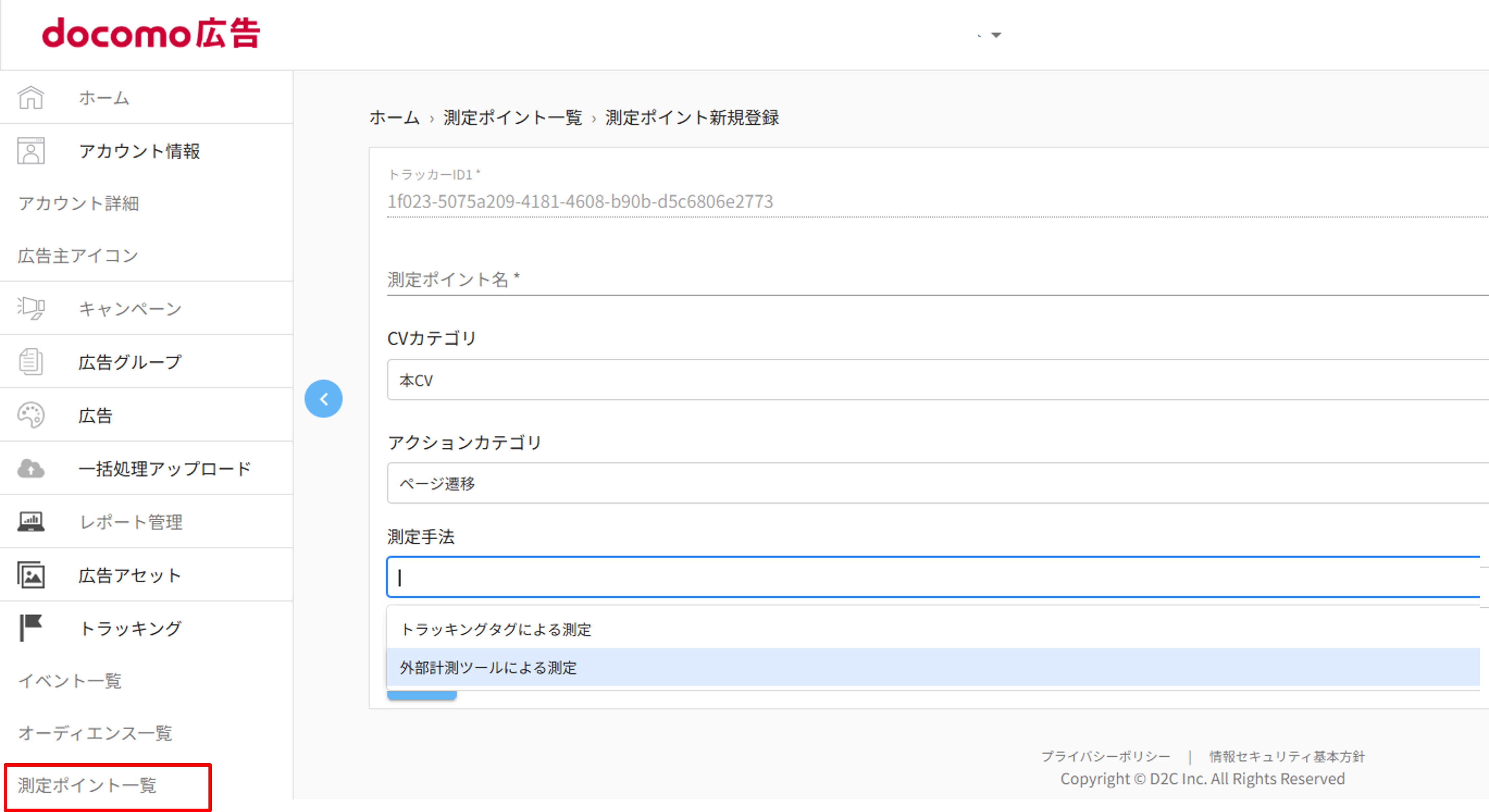Click the account info person icon
The image size is (1489, 812).
pyautogui.click(x=31, y=151)
